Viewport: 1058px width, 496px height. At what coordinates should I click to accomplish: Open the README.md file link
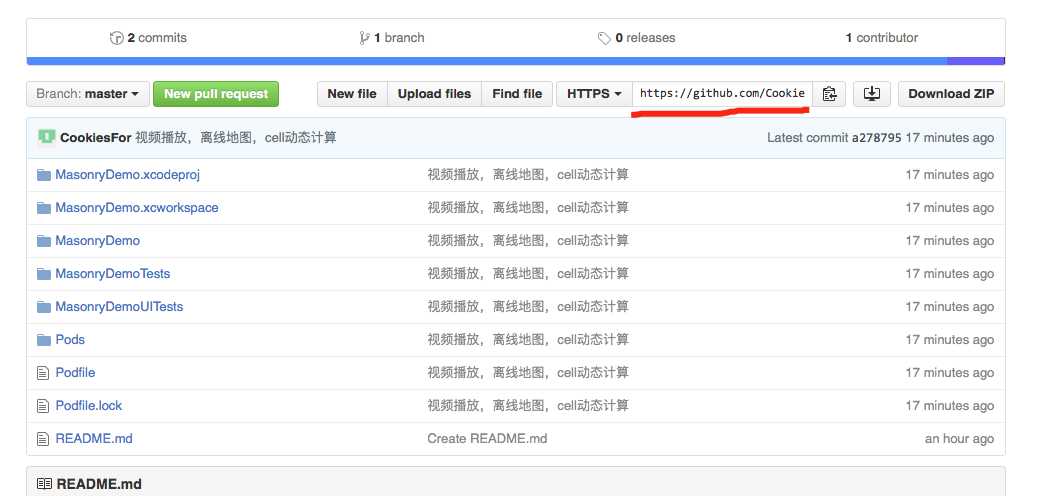tap(94, 439)
